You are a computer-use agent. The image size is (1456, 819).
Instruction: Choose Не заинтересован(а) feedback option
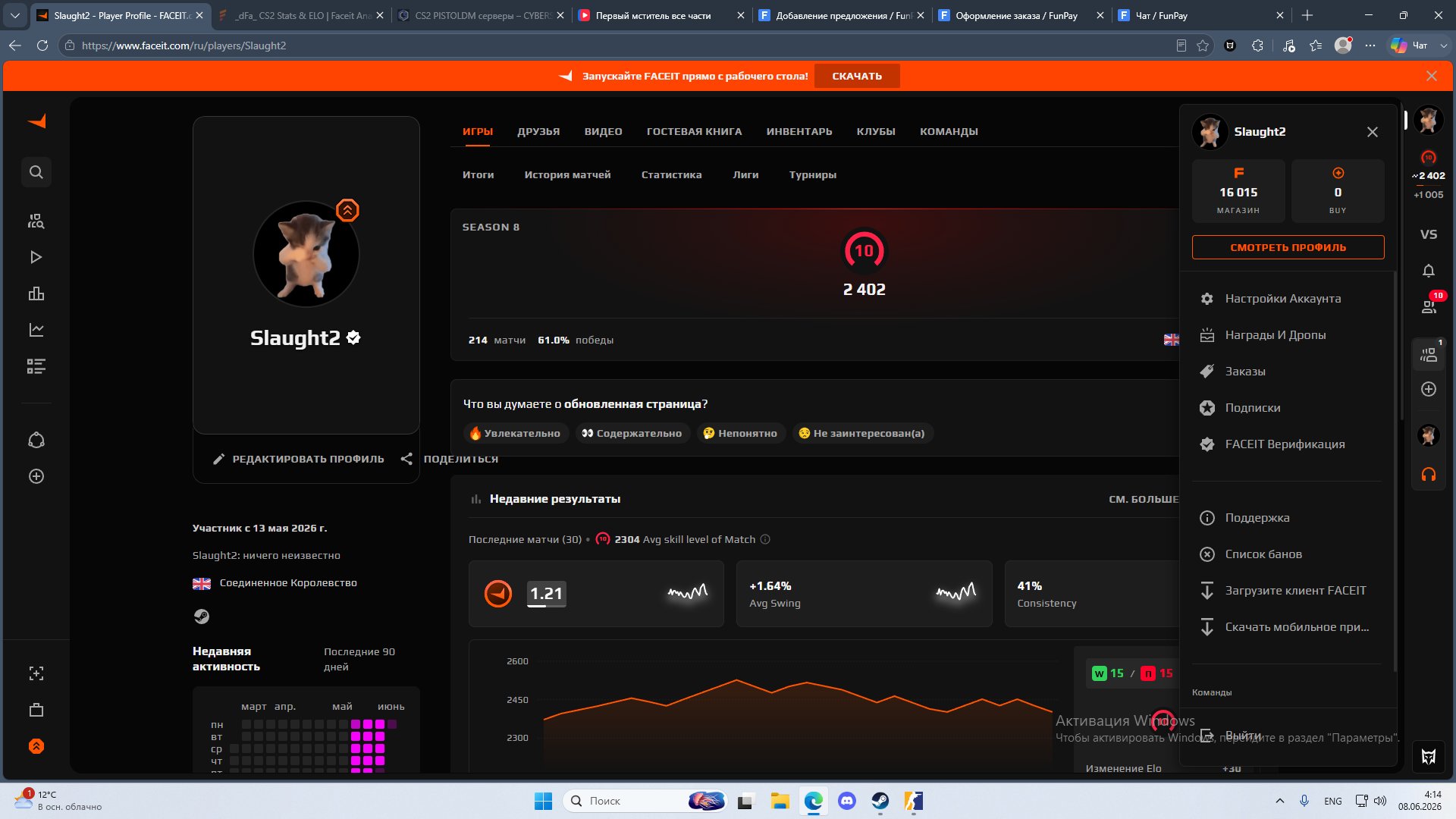862,433
